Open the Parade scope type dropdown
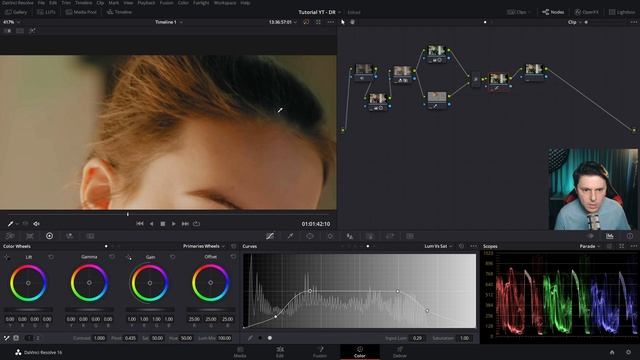The image size is (640, 360). tap(590, 246)
